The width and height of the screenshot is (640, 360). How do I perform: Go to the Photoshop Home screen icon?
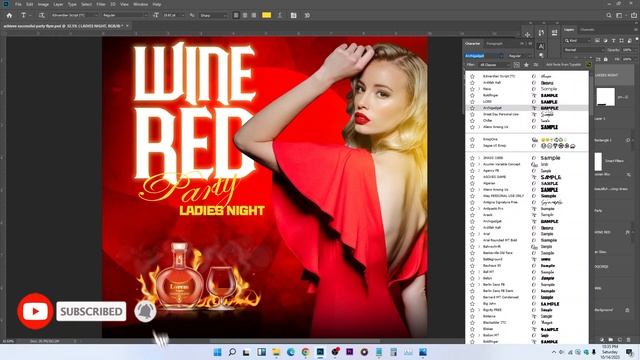[9, 15]
